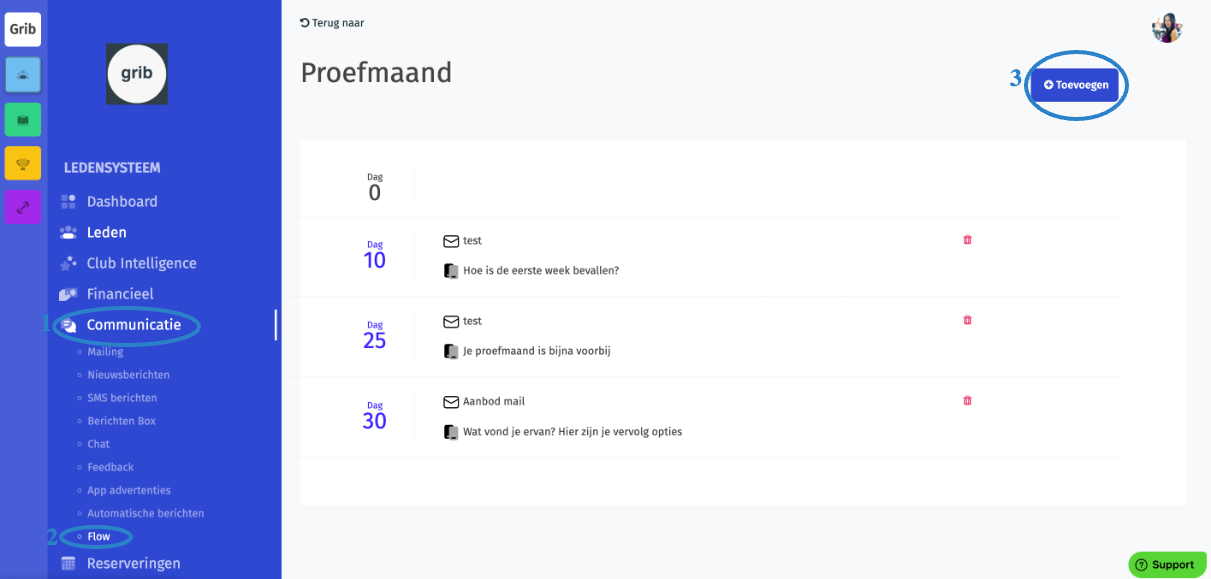Delete the Dag 25 flow step

click(x=967, y=320)
